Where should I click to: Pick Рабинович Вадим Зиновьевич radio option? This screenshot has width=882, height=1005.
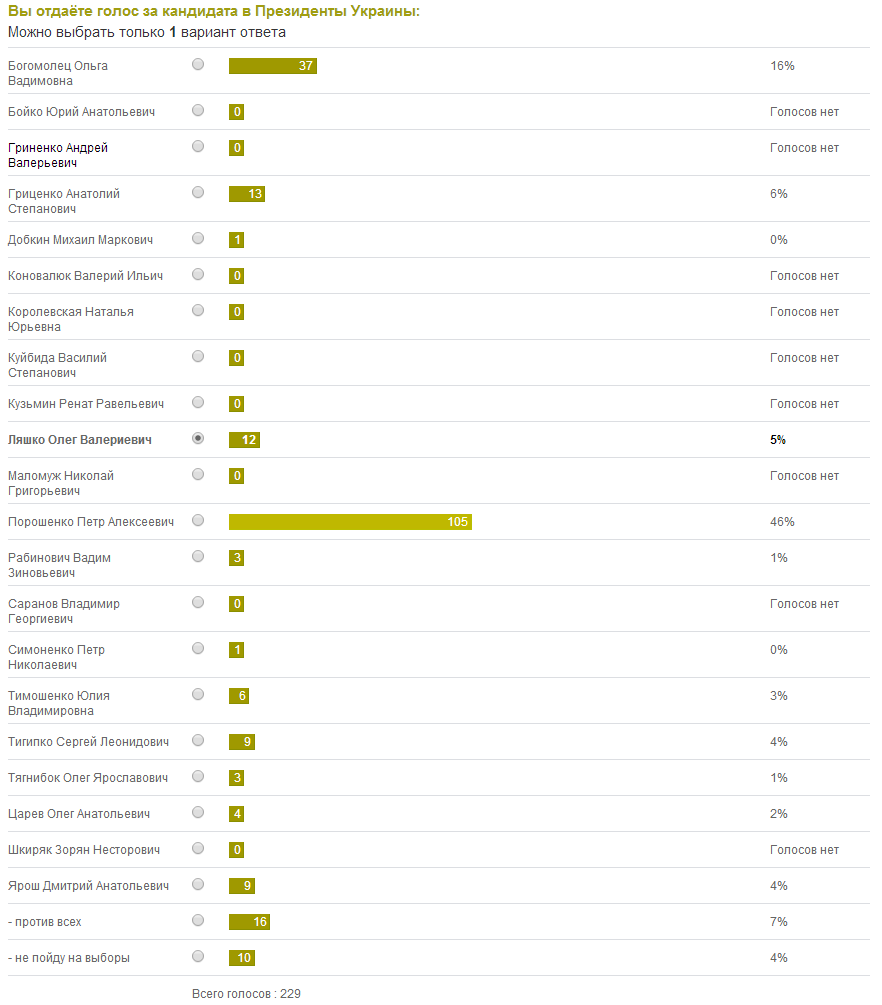198,556
